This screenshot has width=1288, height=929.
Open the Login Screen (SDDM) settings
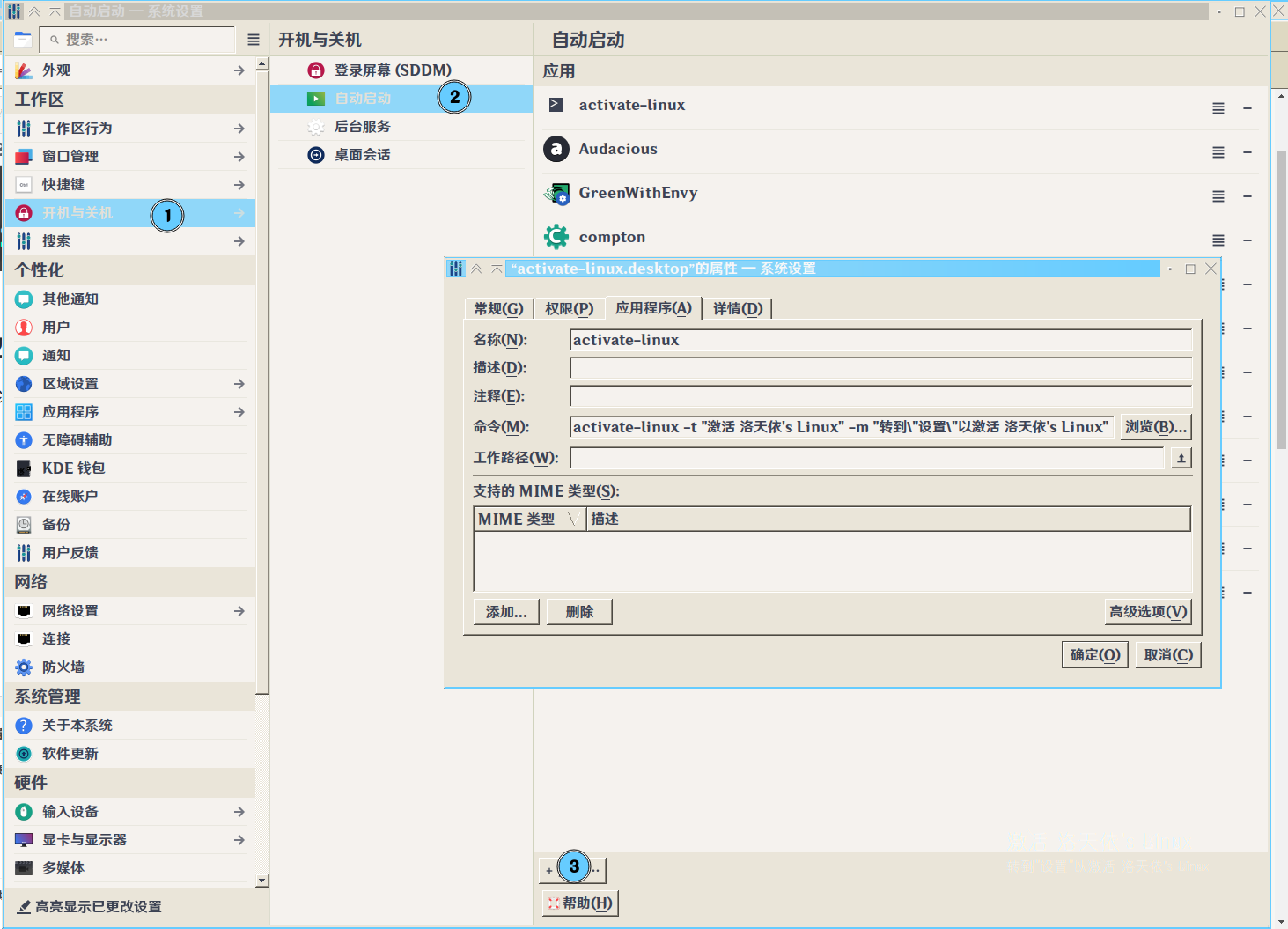click(x=392, y=70)
